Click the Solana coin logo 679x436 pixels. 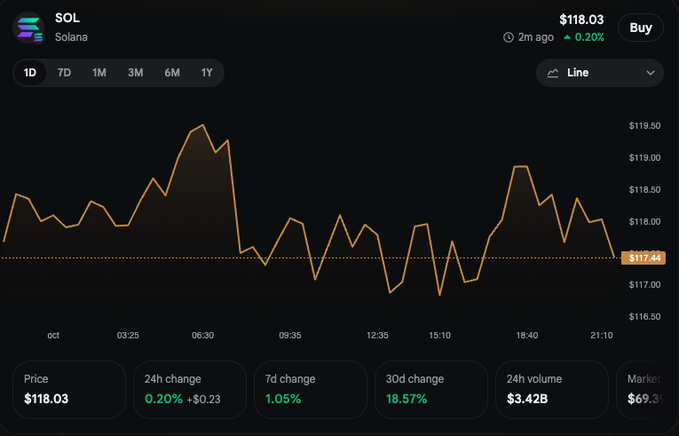pyautogui.click(x=29, y=27)
